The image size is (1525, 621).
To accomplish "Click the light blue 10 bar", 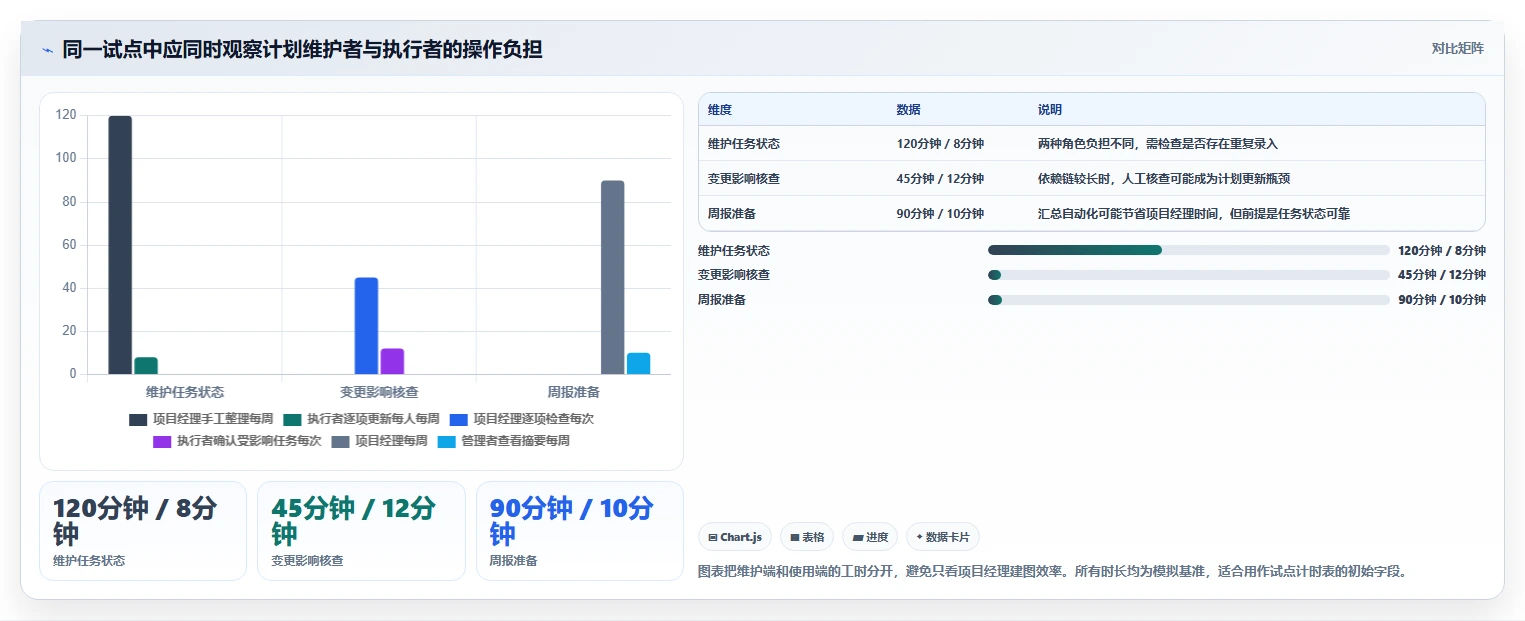I will point(639,363).
